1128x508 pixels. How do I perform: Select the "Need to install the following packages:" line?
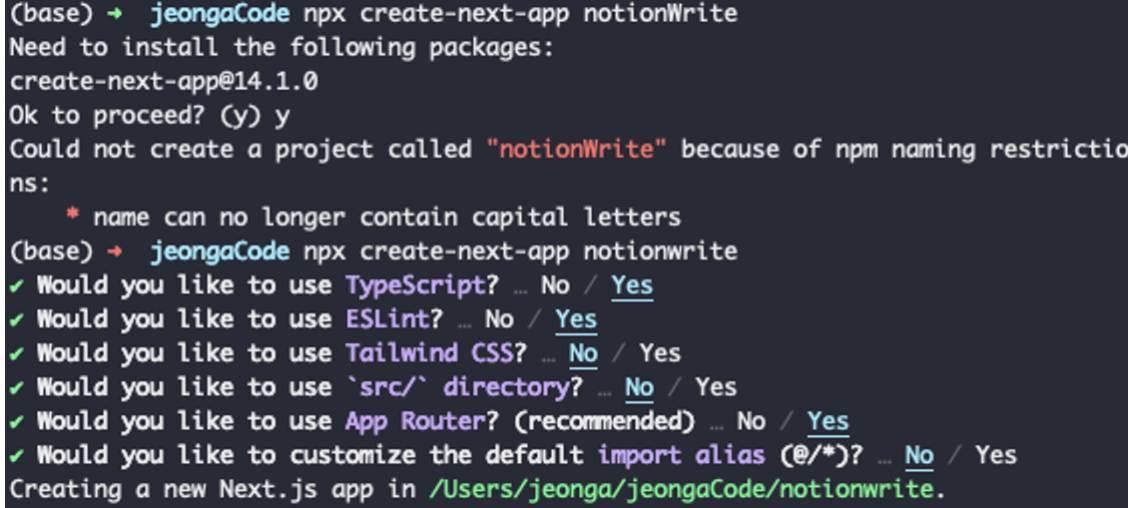[281, 47]
